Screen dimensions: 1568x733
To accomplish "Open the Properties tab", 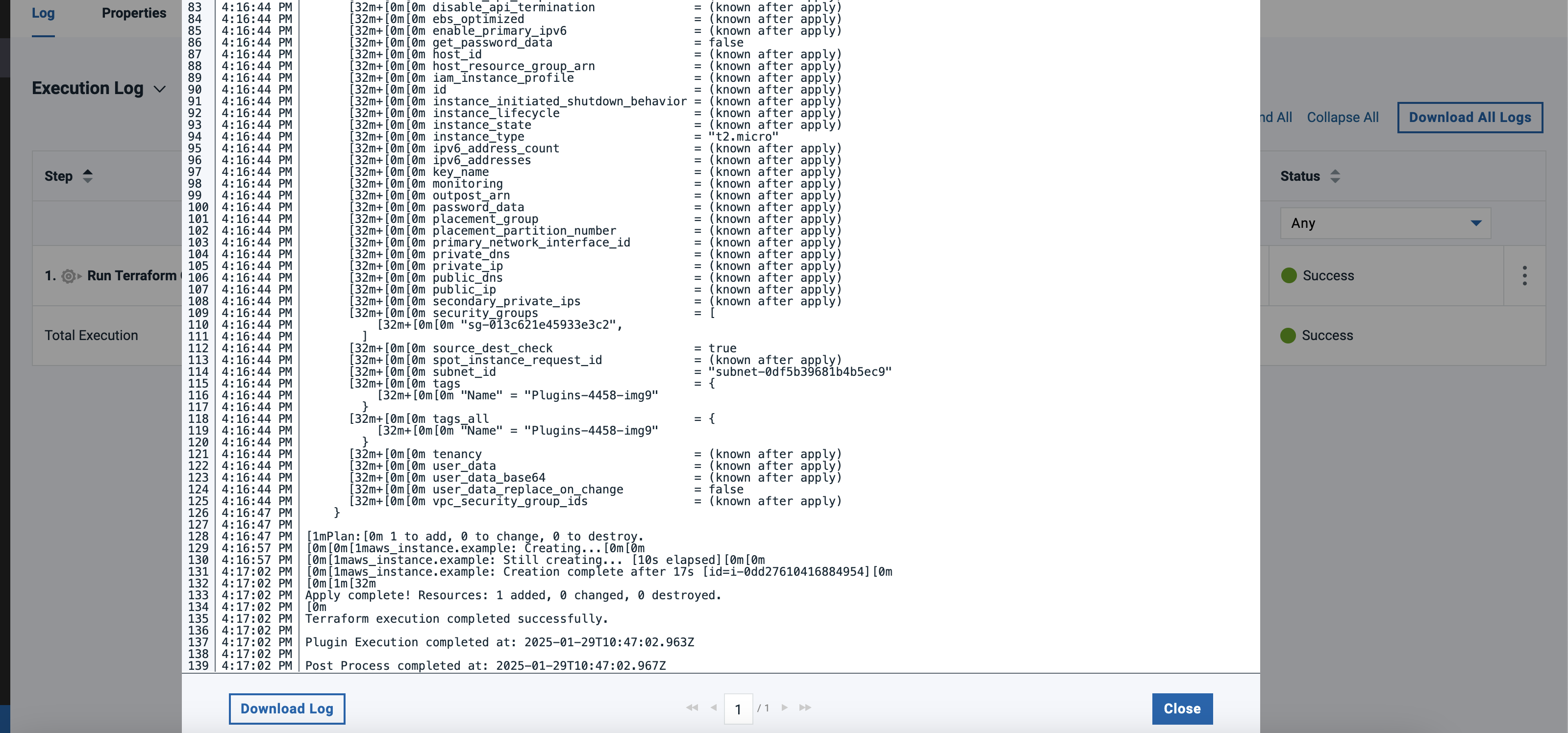I will coord(134,13).
